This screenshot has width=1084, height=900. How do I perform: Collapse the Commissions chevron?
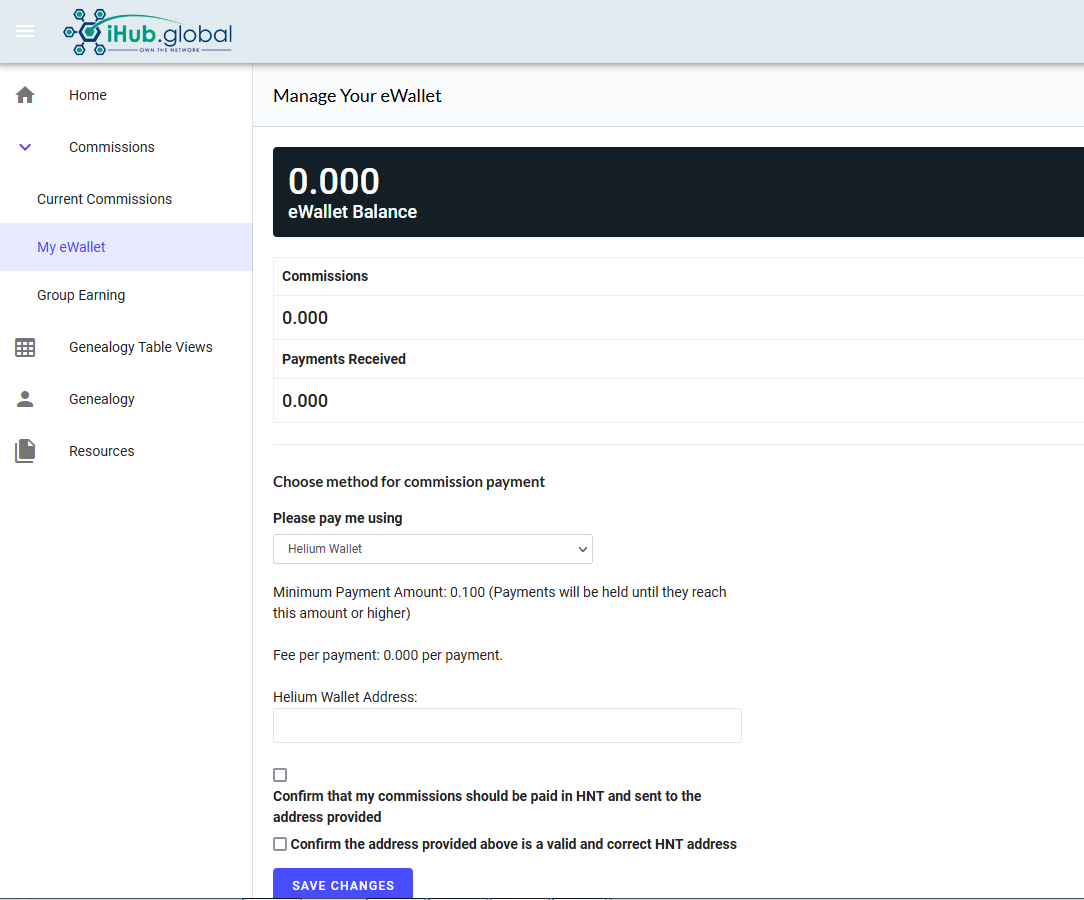point(25,147)
